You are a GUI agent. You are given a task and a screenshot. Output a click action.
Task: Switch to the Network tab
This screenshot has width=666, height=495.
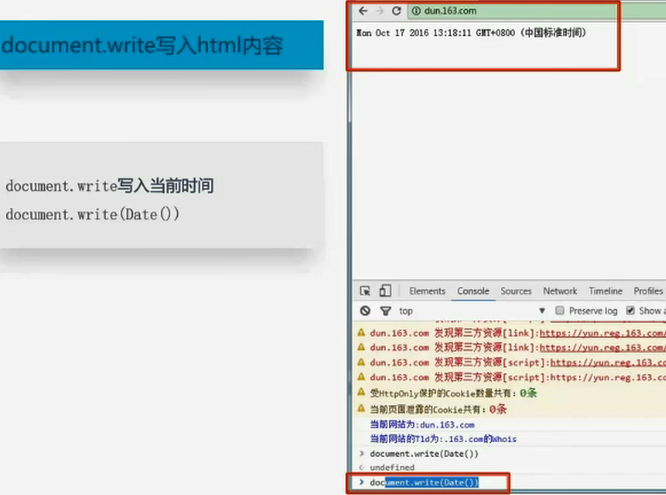click(x=560, y=291)
